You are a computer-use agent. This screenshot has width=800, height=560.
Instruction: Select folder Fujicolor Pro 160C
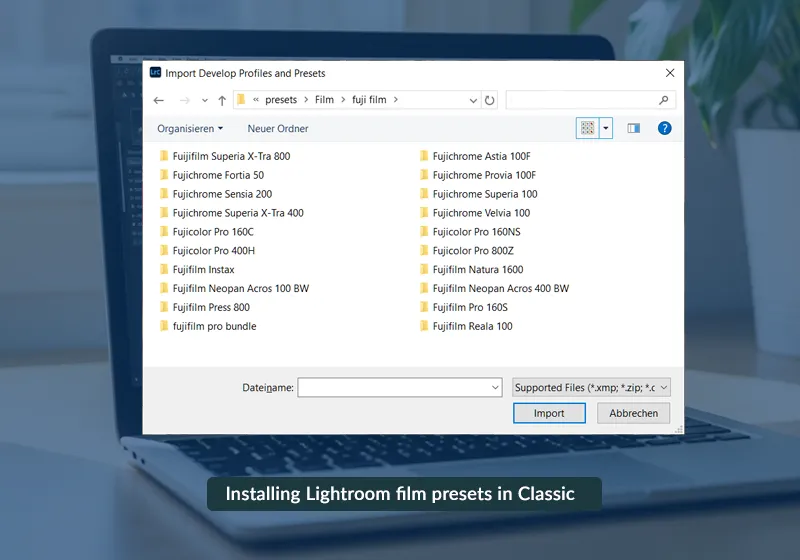tap(207, 232)
